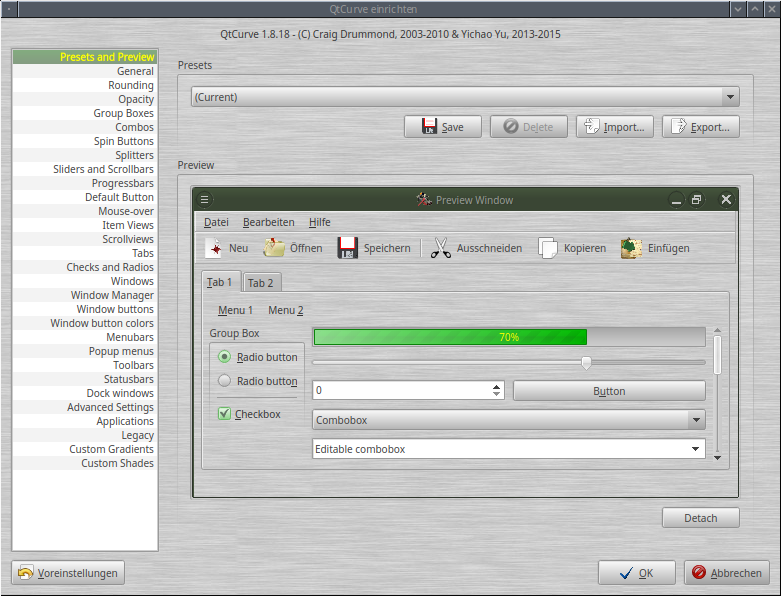
Task: Select Window Manager in sidebar
Action: (x=85, y=295)
